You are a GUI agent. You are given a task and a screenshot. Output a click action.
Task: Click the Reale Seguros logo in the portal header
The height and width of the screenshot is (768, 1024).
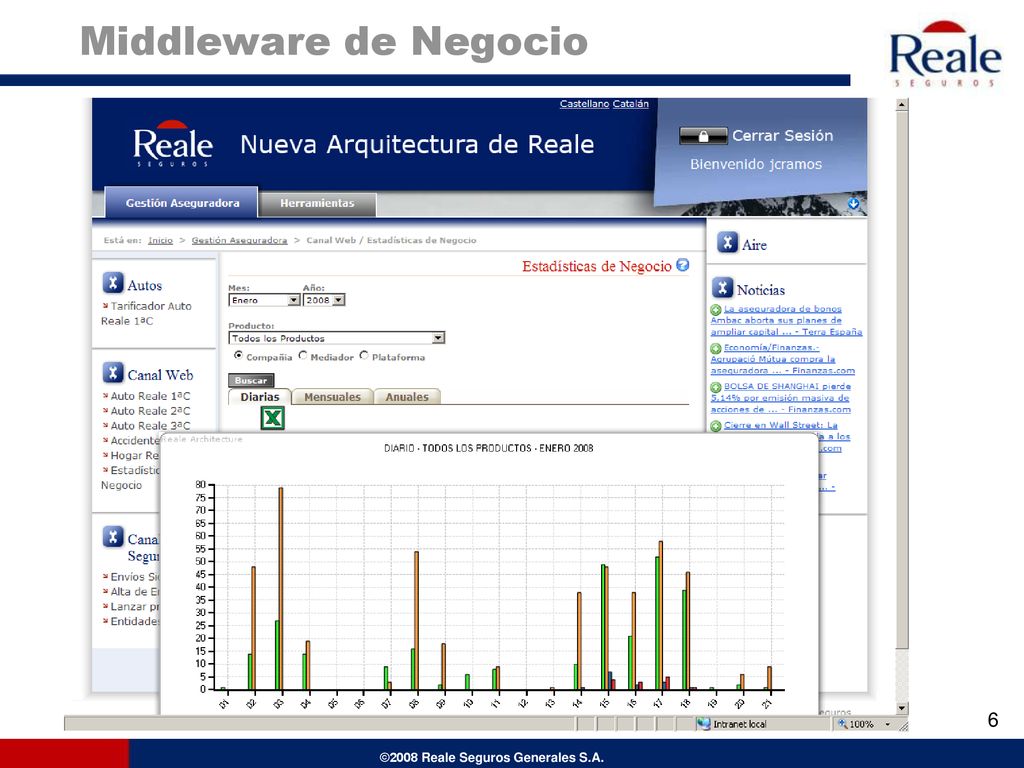172,144
